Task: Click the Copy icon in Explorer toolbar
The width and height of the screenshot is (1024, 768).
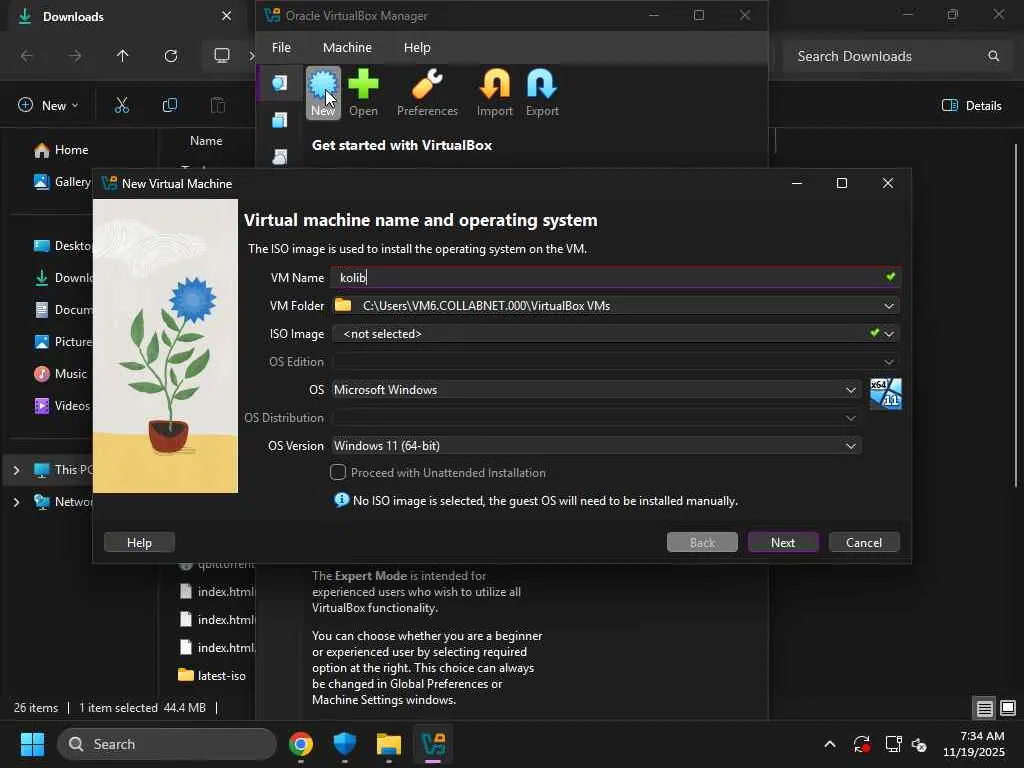Action: pos(170,105)
